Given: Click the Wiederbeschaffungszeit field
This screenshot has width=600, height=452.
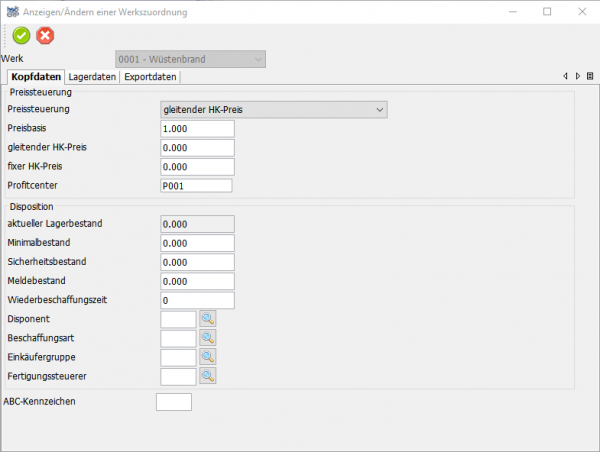Looking at the screenshot, I should click(x=197, y=300).
